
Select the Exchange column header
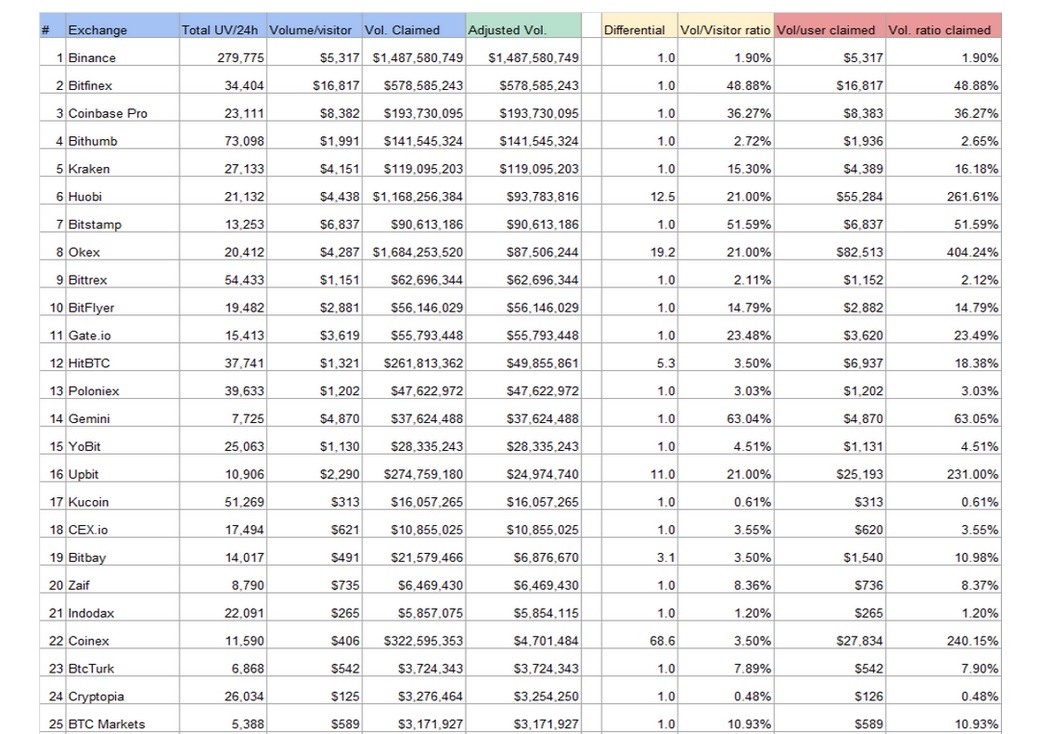click(123, 25)
